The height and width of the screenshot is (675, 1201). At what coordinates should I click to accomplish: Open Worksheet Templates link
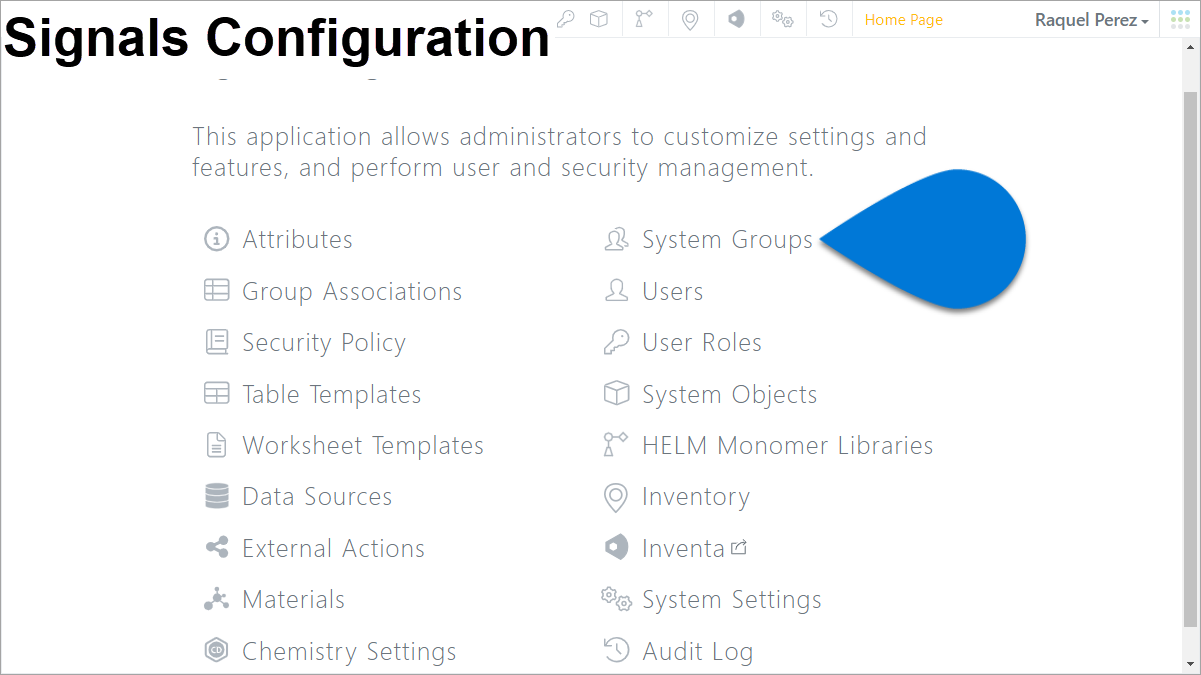coord(363,446)
